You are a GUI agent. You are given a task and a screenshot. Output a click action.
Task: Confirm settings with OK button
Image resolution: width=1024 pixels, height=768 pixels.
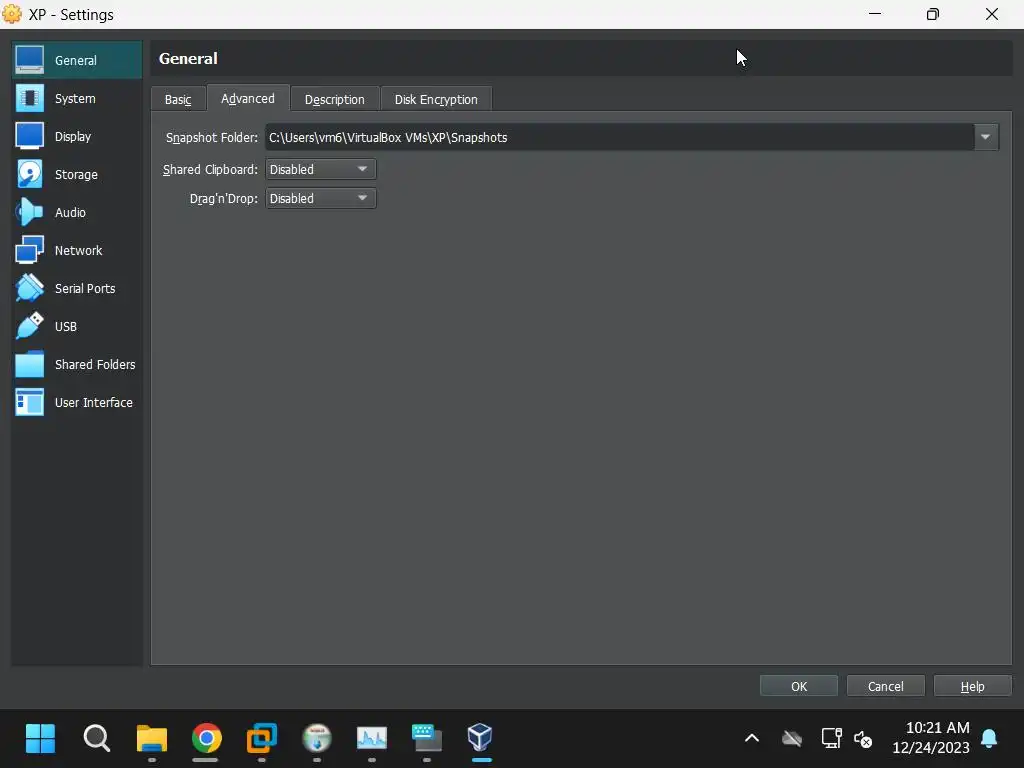[799, 686]
